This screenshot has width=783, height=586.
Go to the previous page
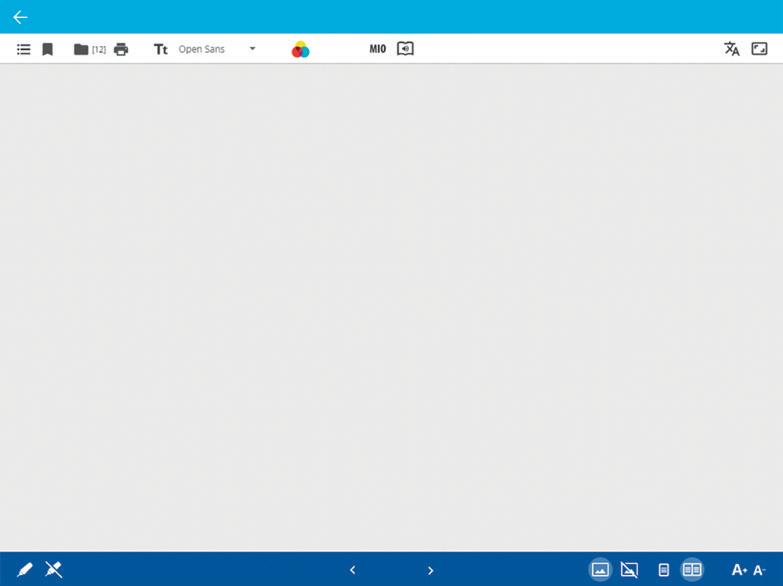pyautogui.click(x=353, y=570)
